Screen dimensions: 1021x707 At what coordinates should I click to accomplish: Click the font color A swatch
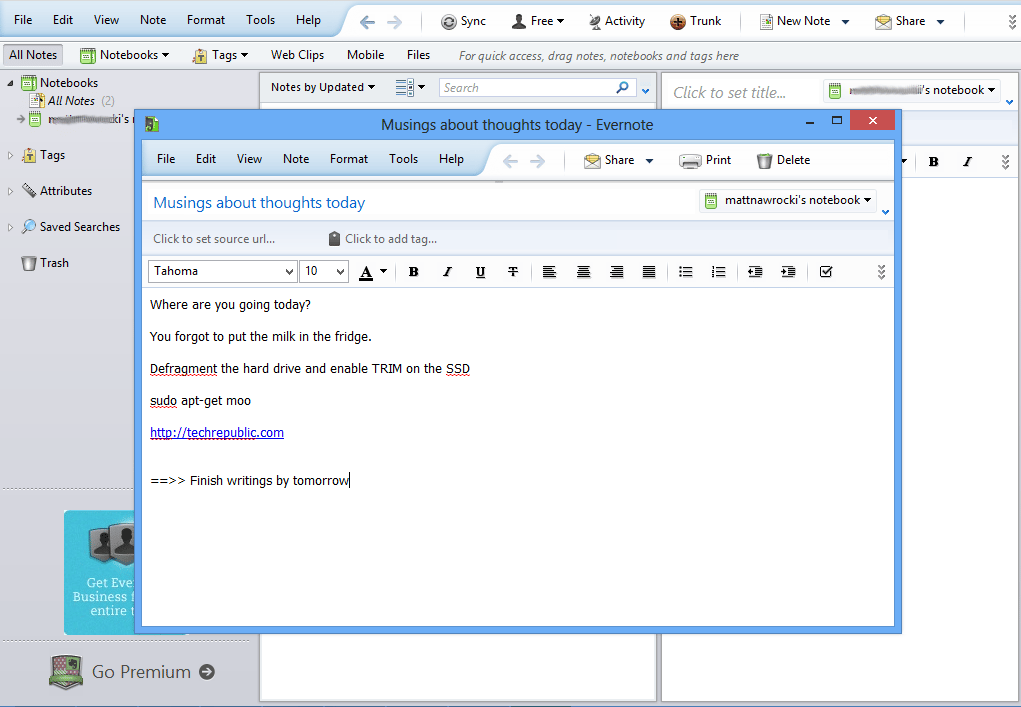point(366,272)
